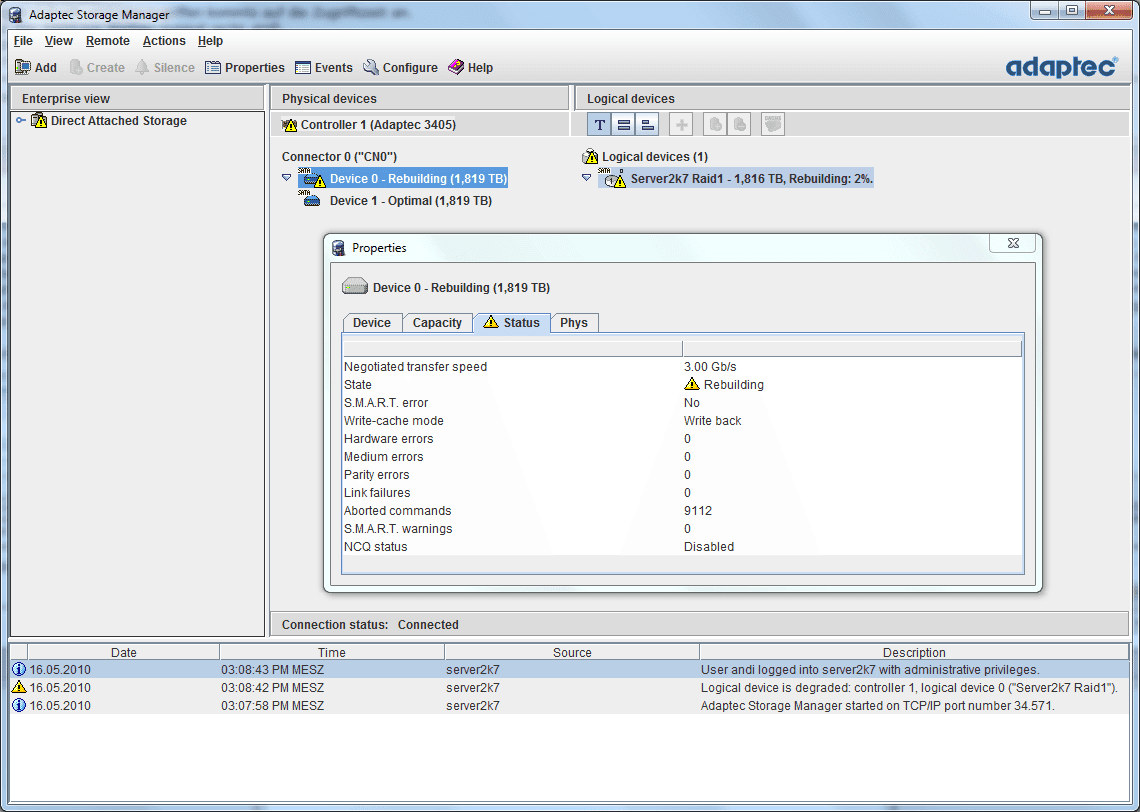Select the 'Adaptec Storage Manager started' event
Image resolution: width=1140 pixels, height=812 pixels.
pyautogui.click(x=570, y=706)
